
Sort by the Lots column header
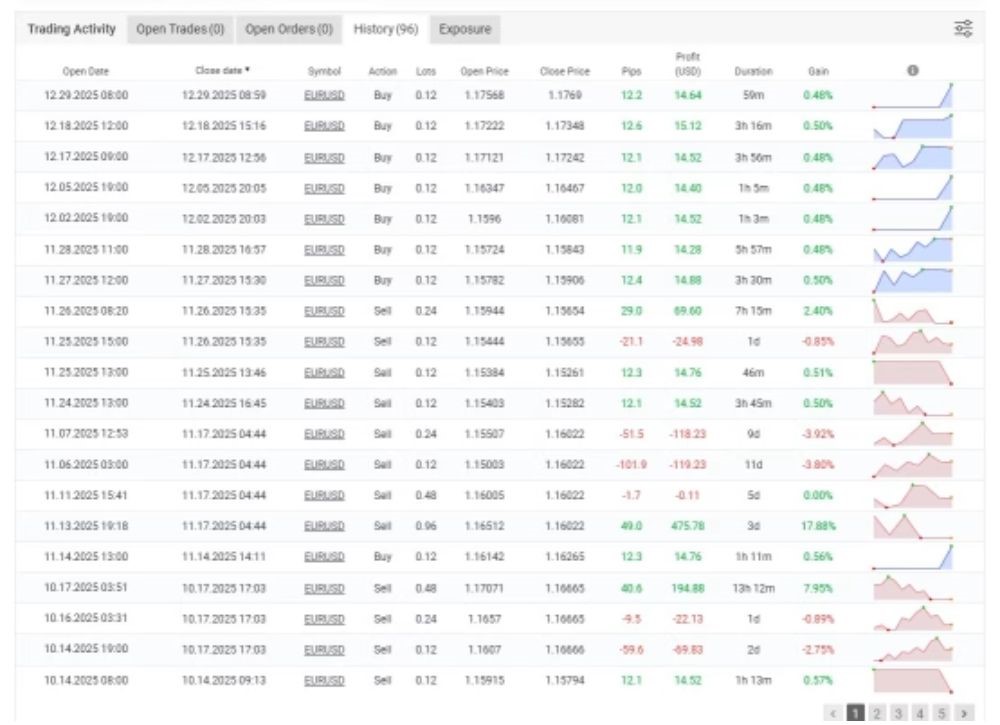coord(425,71)
